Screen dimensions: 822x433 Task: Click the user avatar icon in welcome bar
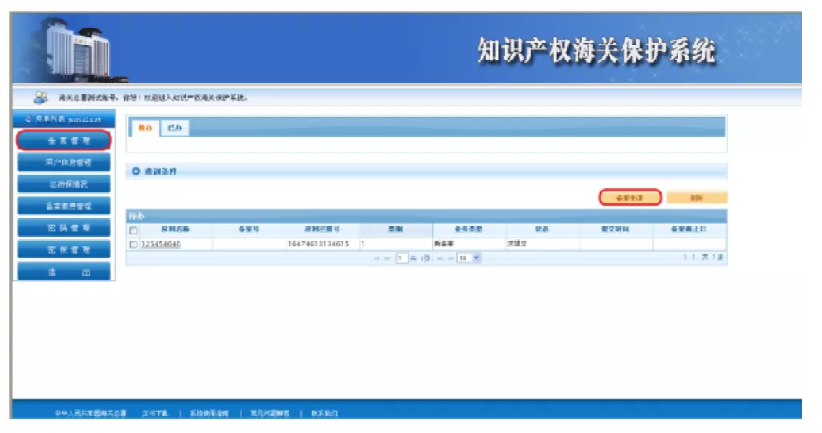40,97
